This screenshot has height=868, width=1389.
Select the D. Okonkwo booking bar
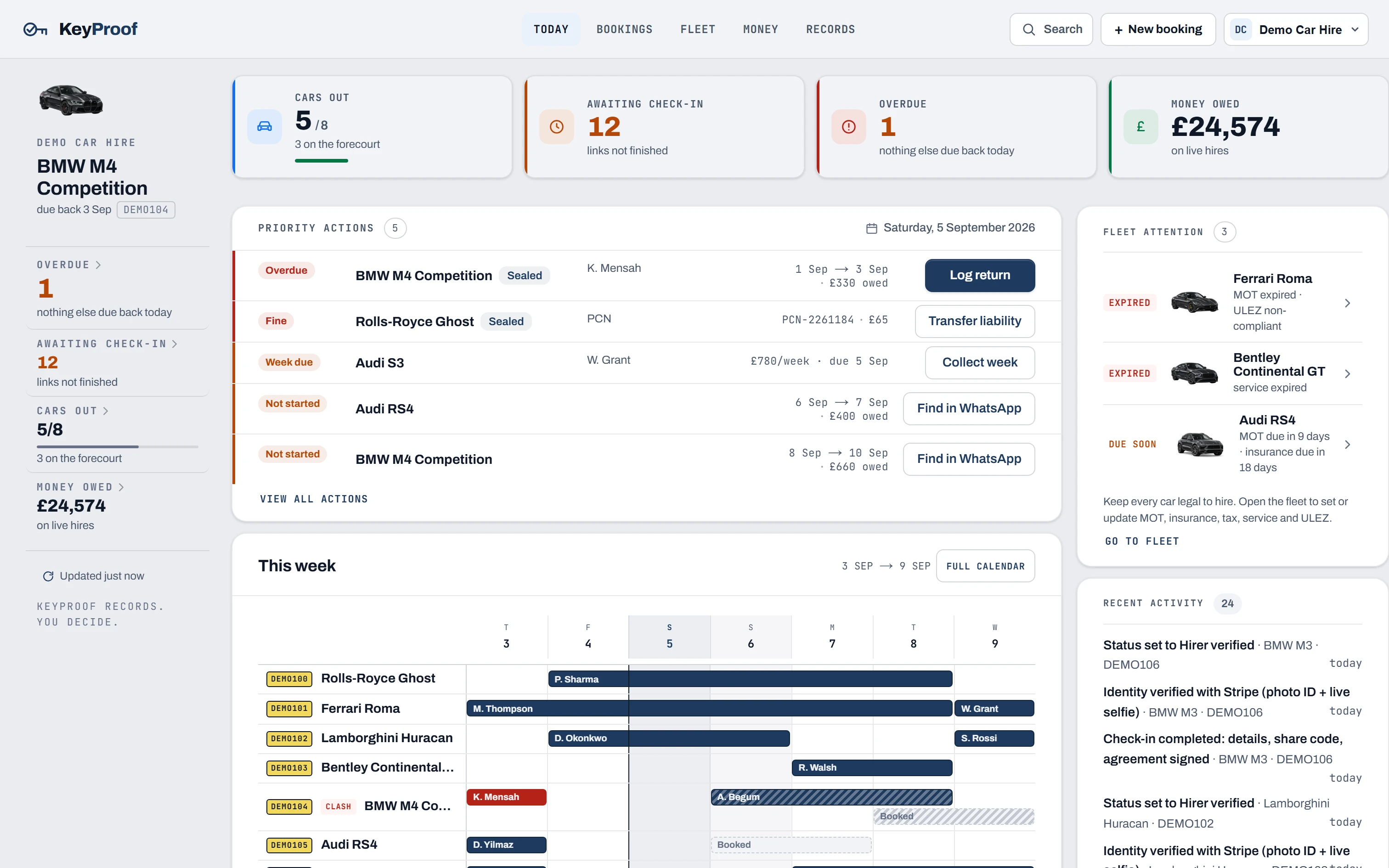(669, 738)
